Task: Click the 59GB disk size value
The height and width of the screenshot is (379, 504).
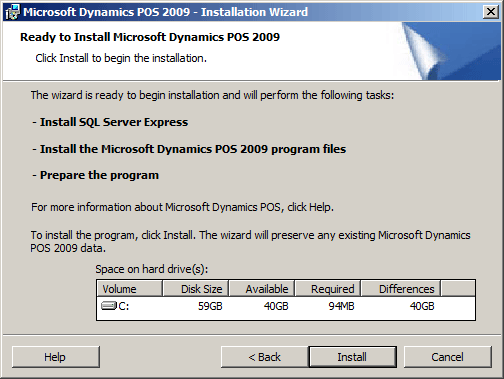Action: [x=210, y=306]
